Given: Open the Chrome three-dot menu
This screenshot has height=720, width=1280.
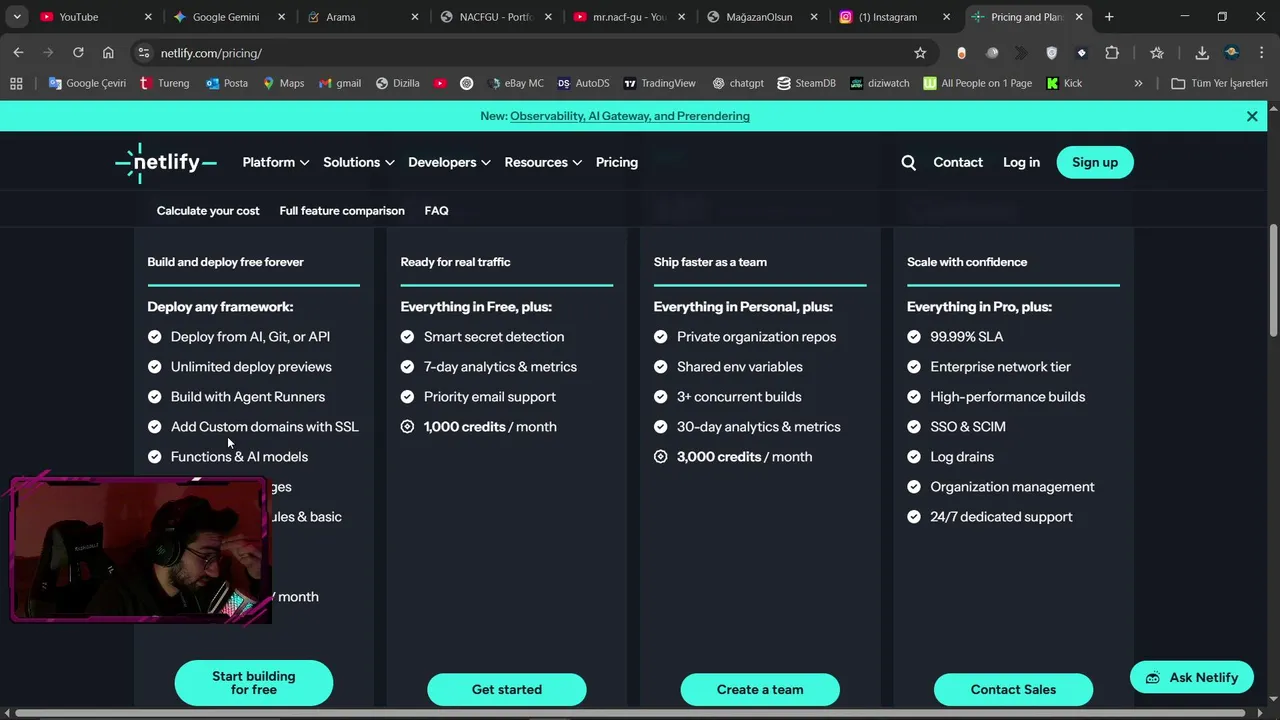Looking at the screenshot, I should click(x=1261, y=53).
